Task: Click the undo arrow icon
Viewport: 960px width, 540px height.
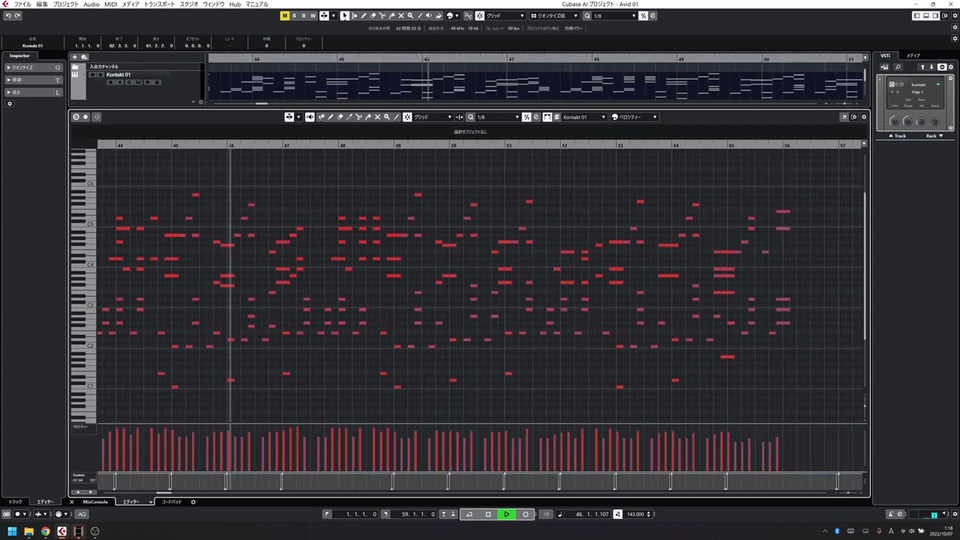Action: point(8,15)
